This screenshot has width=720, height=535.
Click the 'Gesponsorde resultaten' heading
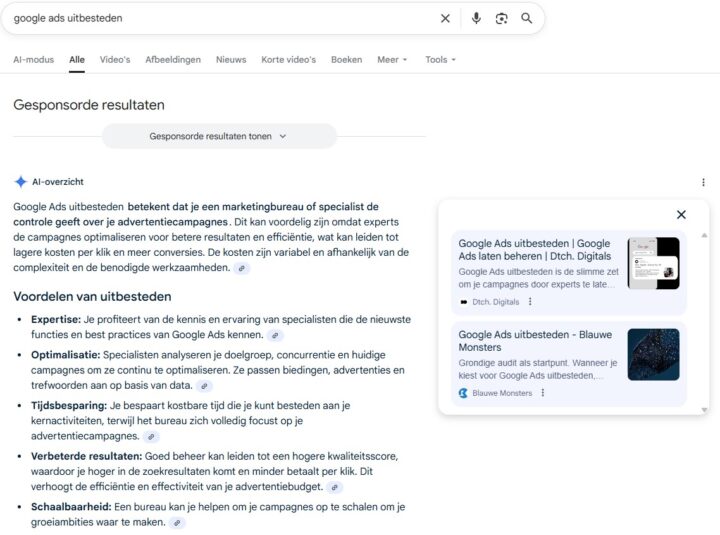89,105
